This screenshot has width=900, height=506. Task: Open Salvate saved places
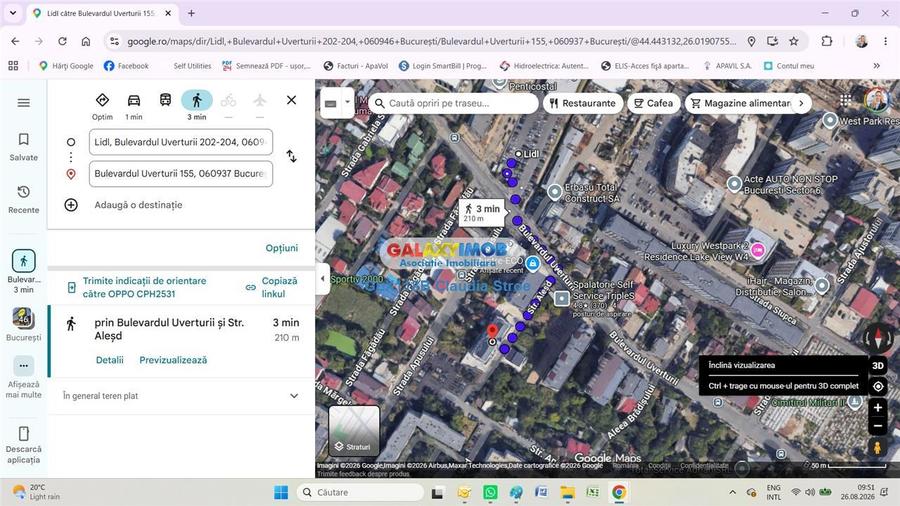(24, 147)
